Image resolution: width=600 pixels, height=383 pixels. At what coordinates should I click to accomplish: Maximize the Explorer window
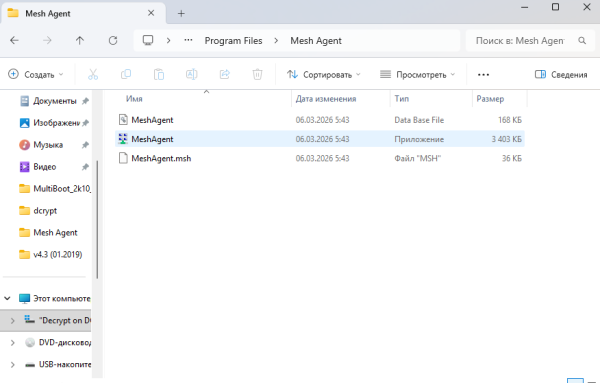[x=555, y=7]
